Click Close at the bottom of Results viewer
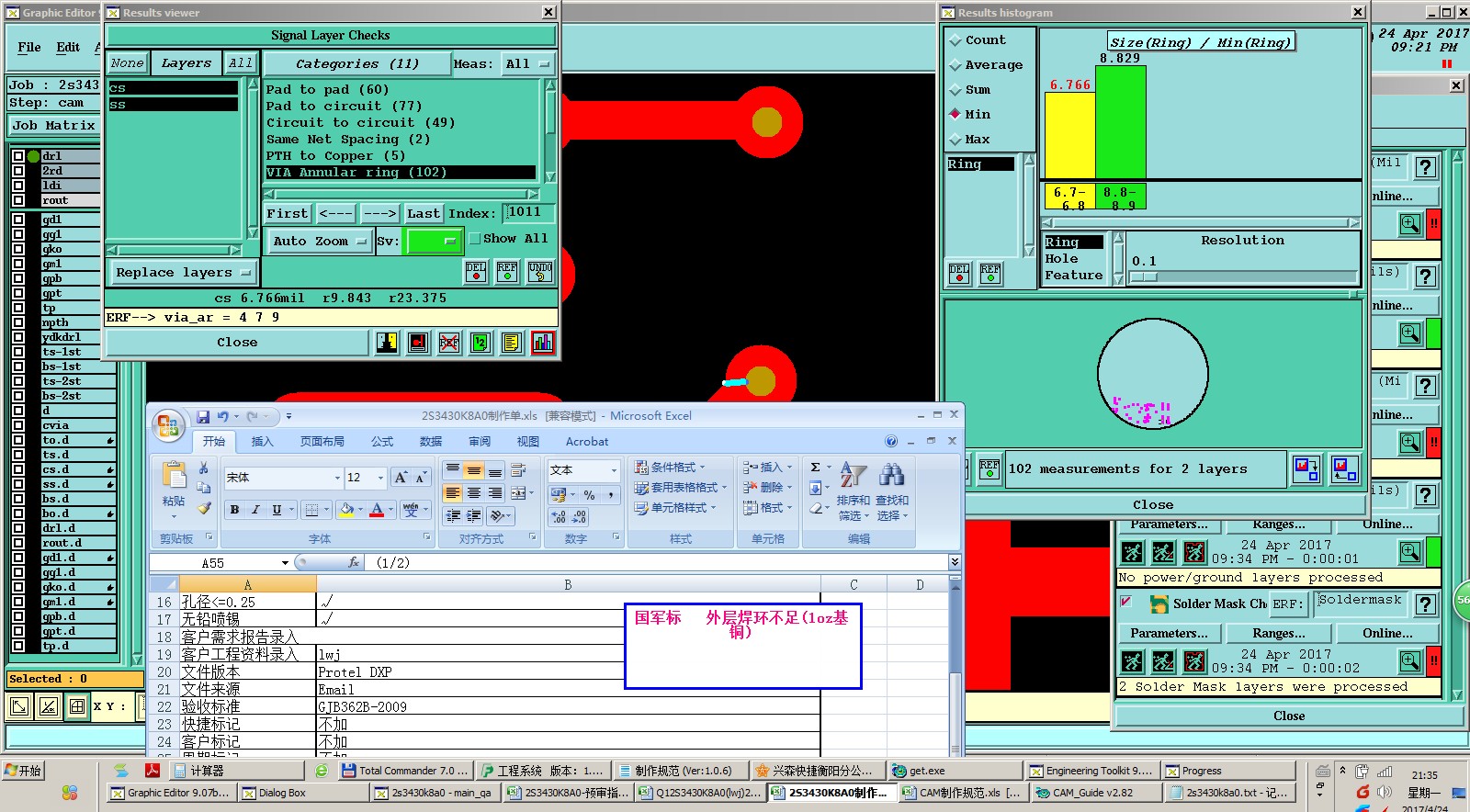1470x812 pixels. point(238,343)
